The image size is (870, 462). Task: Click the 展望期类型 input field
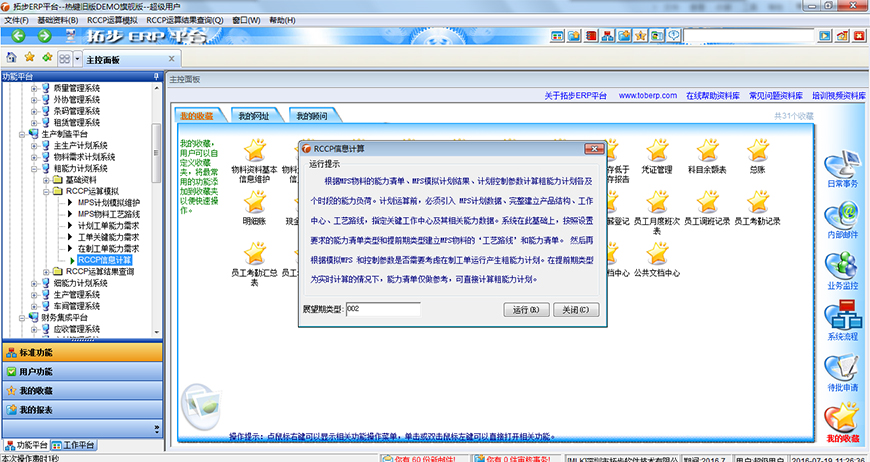[382, 309]
